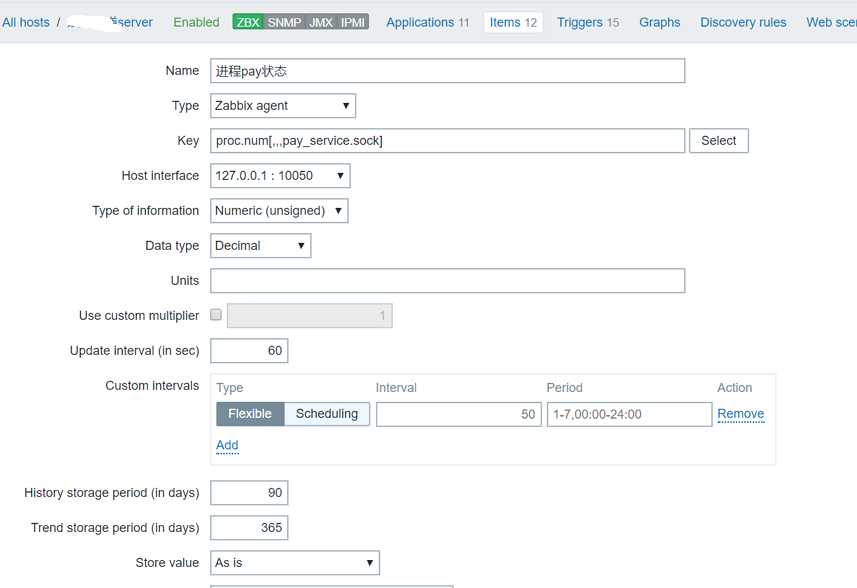This screenshot has width=857, height=588.
Task: Switch to the Items 12 tab
Action: click(x=513, y=22)
